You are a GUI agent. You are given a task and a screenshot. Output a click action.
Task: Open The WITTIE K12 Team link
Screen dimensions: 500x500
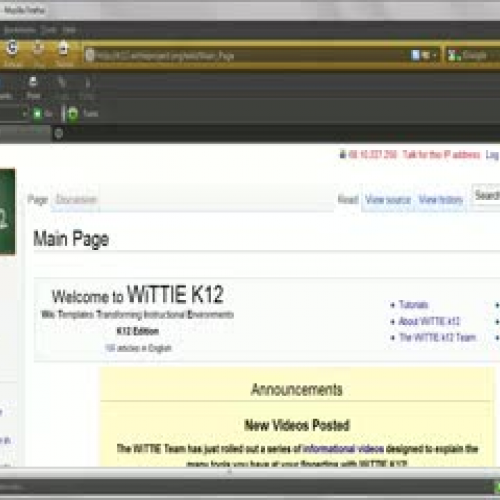[437, 337]
